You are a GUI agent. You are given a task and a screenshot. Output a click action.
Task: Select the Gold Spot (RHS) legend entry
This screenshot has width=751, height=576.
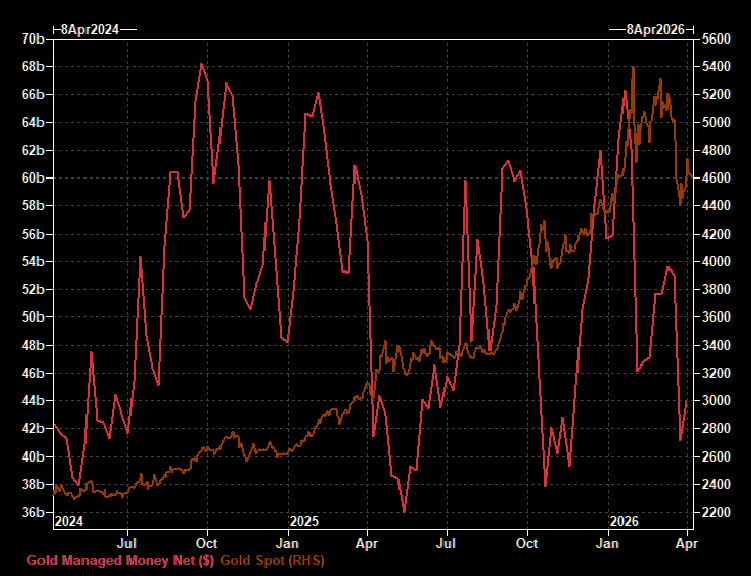click(x=272, y=561)
